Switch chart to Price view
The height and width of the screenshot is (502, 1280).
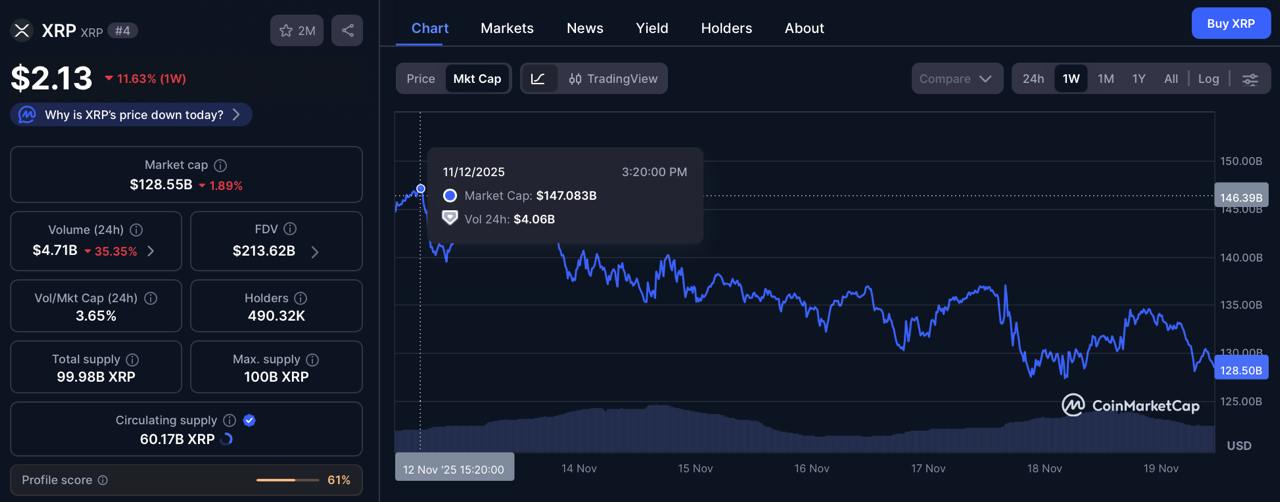[421, 79]
